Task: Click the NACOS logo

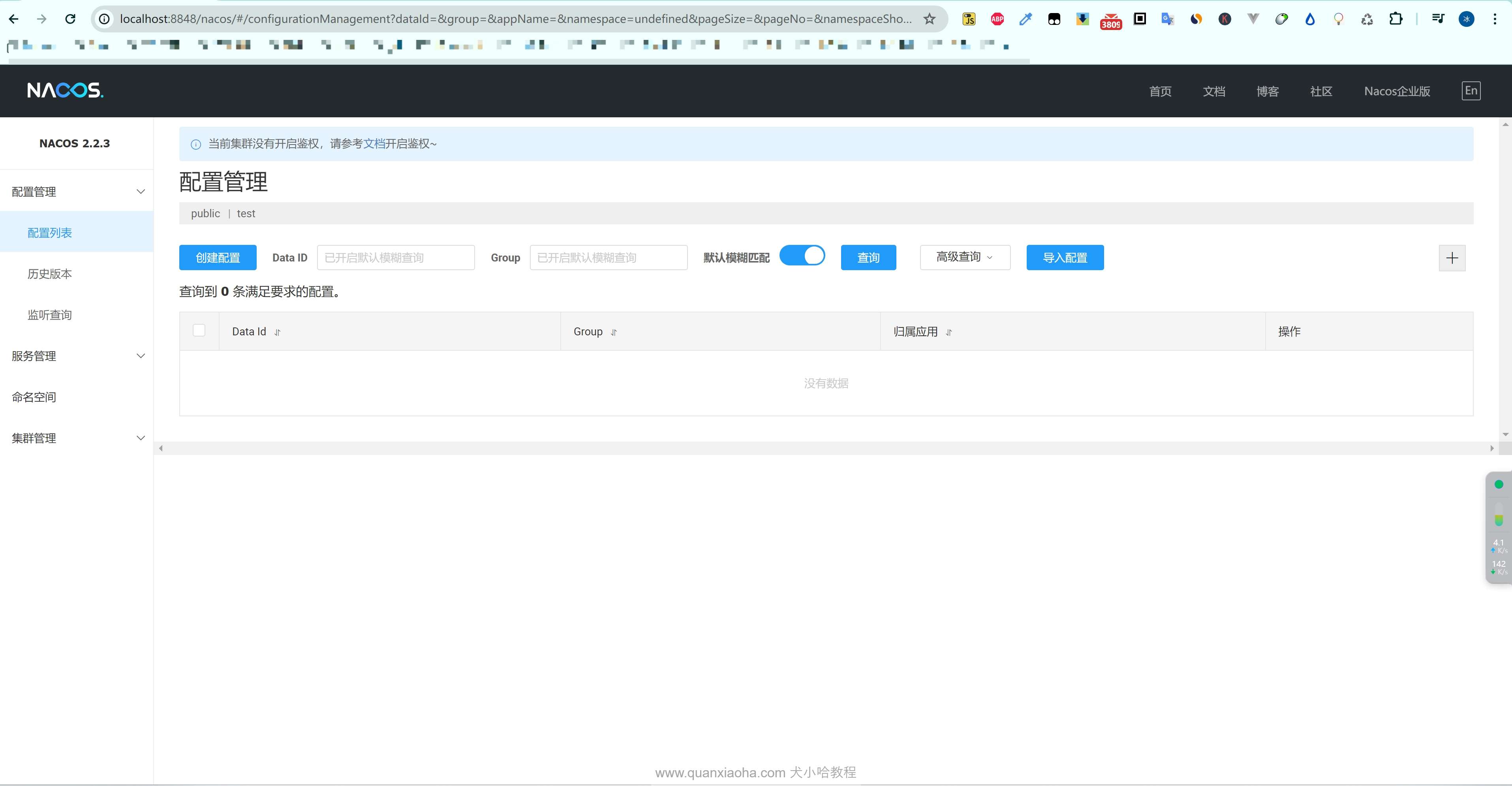Action: click(x=65, y=90)
